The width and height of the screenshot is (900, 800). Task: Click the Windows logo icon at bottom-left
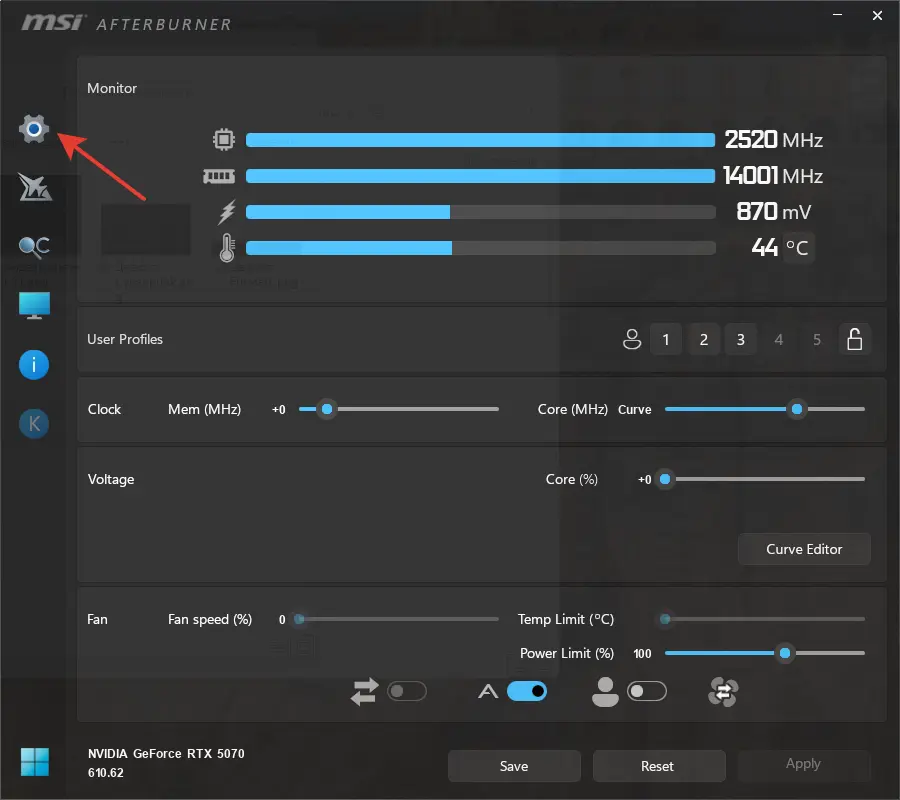(34, 762)
